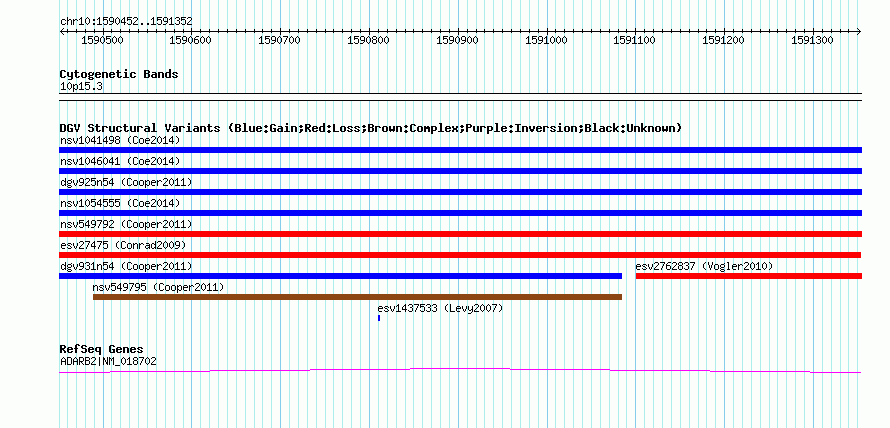Click the nsv1054555 (Coe2014) variant label

click(x=120, y=203)
